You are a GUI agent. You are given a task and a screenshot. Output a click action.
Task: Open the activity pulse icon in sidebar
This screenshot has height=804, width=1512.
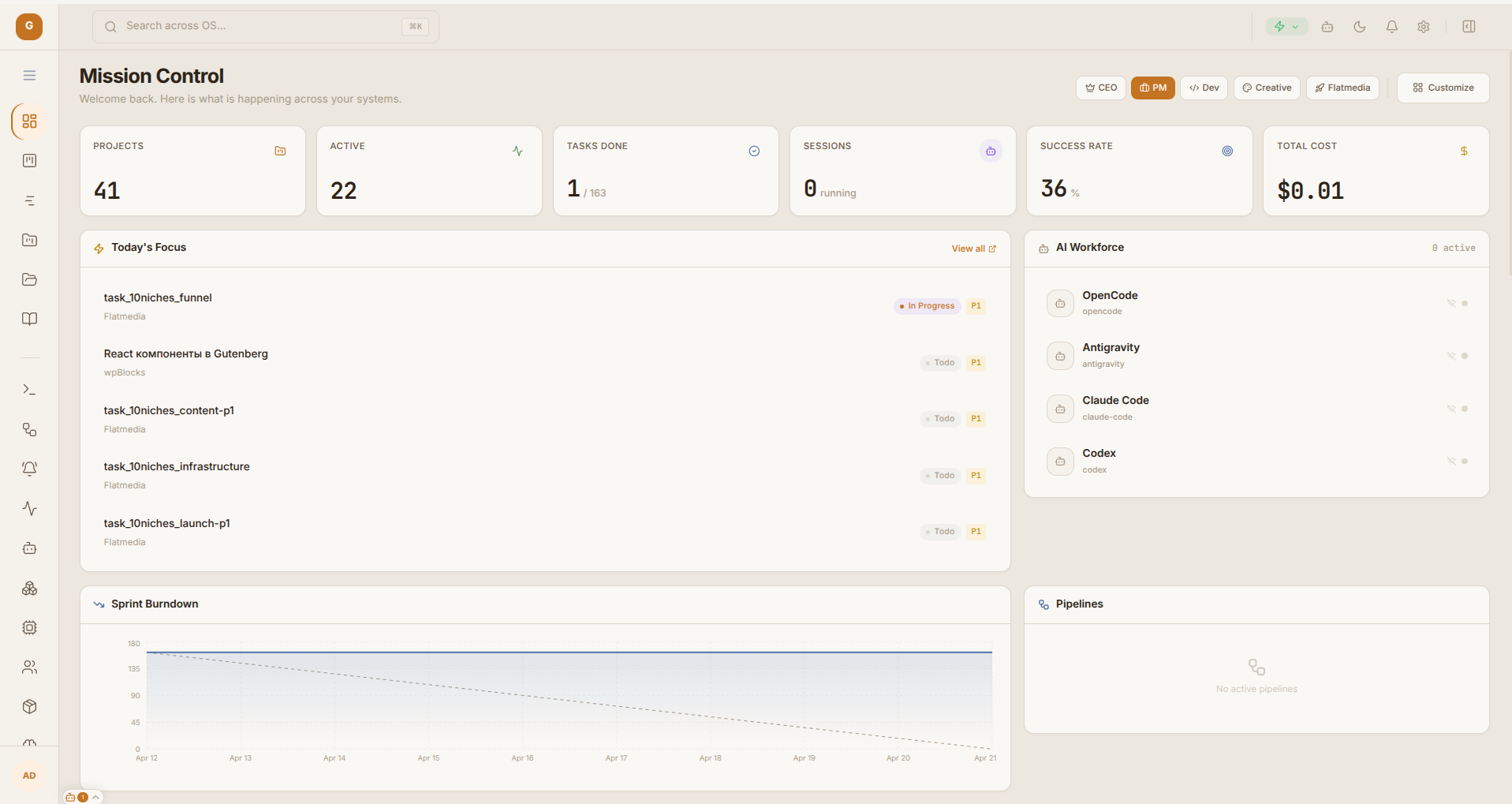(29, 509)
